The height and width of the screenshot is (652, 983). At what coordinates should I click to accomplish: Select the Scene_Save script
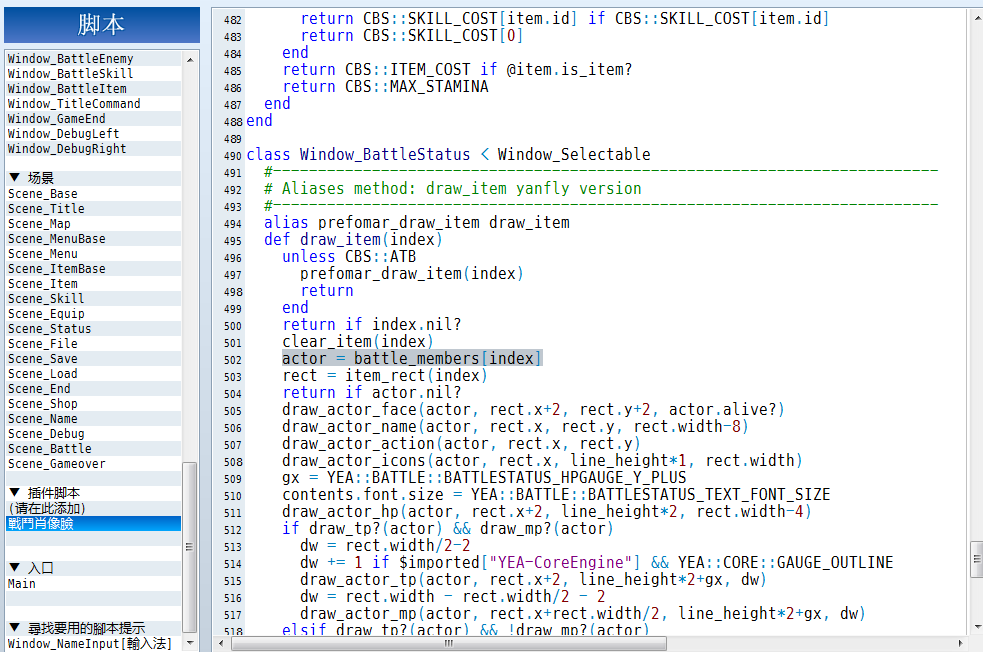pyautogui.click(x=94, y=359)
